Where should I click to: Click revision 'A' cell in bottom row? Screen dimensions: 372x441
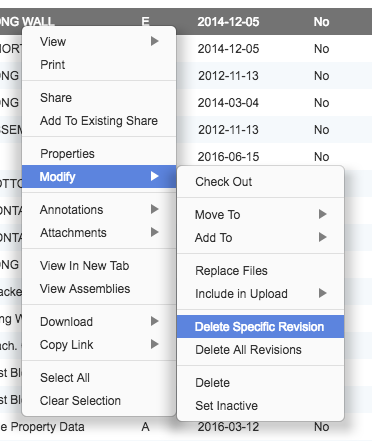[145, 427]
